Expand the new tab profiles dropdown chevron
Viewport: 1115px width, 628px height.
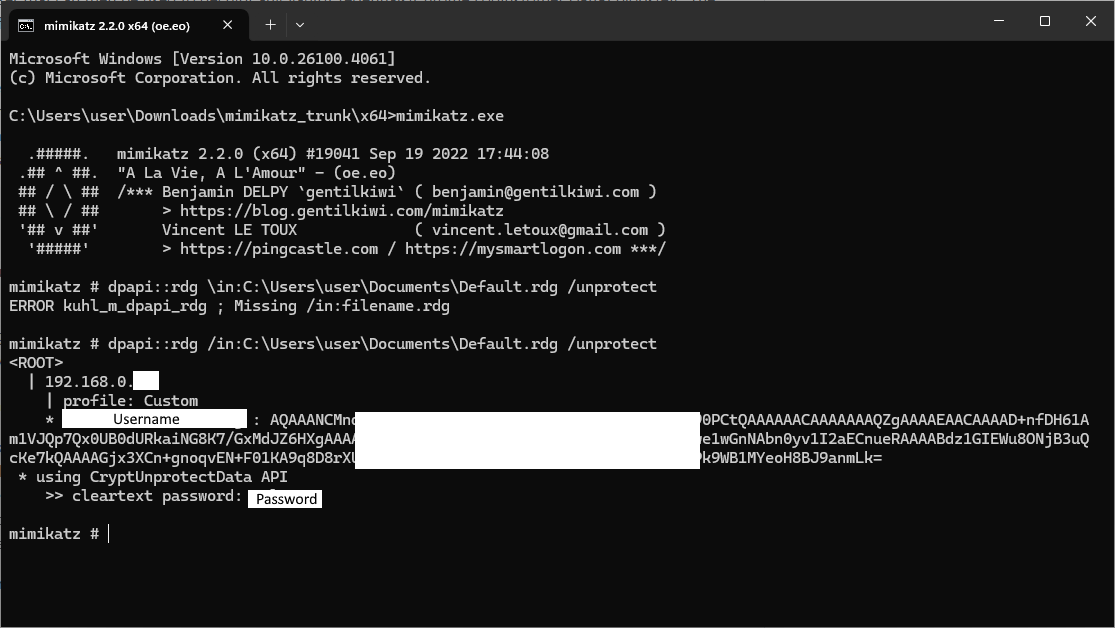[x=300, y=25]
